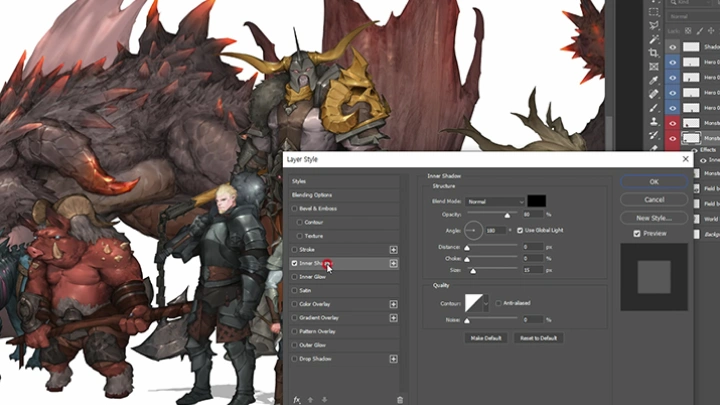Screen dimensions: 720x405
Task: Select the Magic Wand tool
Action: tap(654, 39)
